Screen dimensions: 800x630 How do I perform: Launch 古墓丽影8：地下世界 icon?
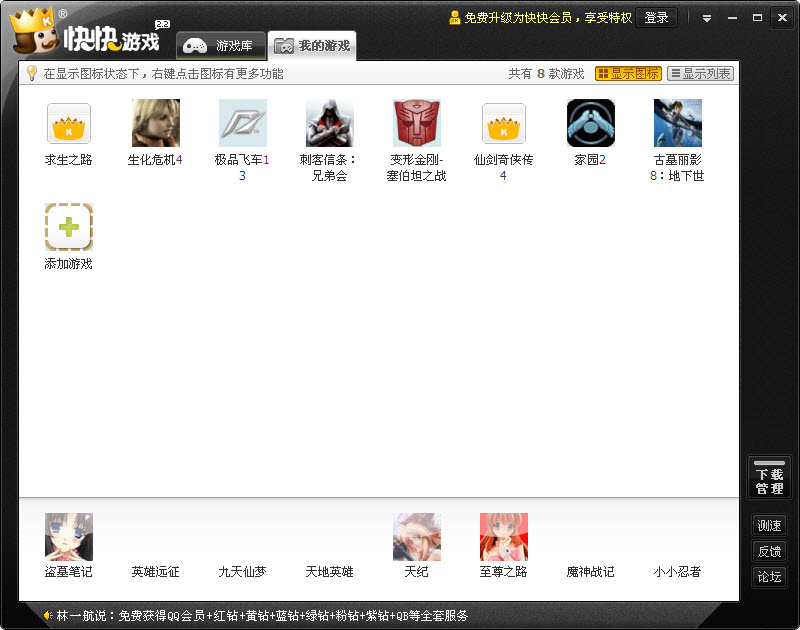click(x=678, y=123)
